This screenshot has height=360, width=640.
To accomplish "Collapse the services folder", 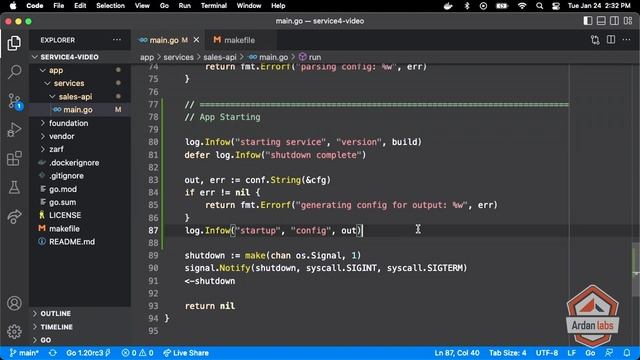I will click(x=80, y=83).
